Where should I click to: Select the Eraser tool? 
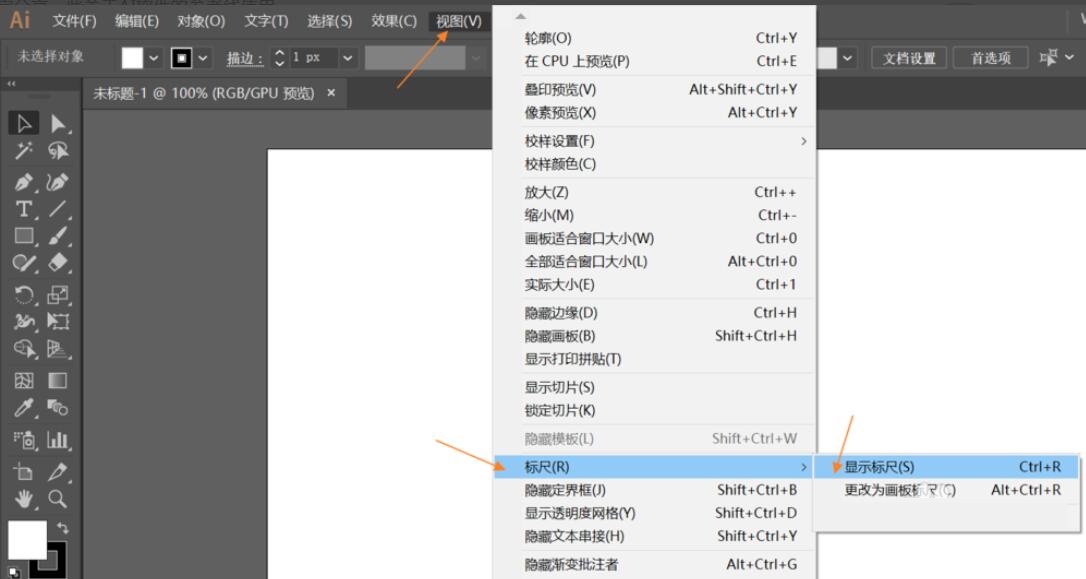point(58,262)
